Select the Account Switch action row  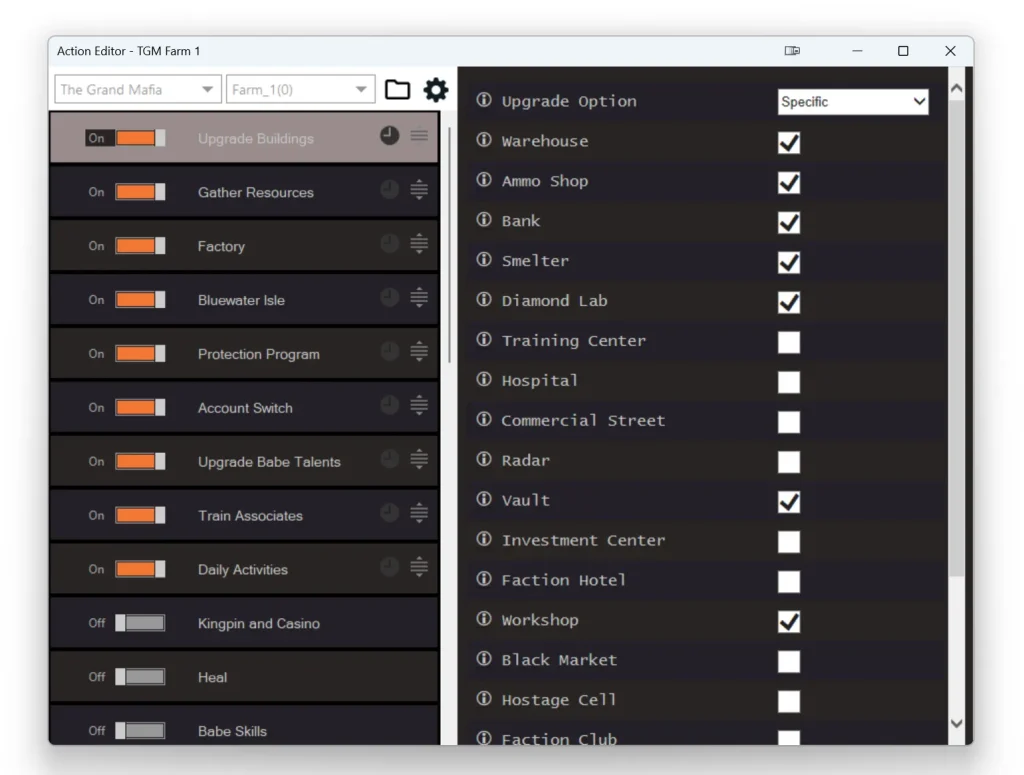244,407
